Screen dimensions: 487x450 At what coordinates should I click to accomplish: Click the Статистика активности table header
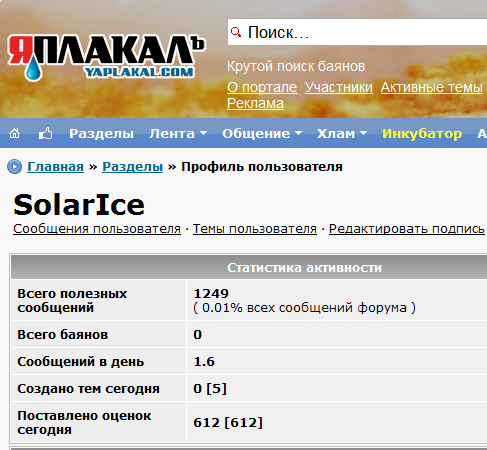(304, 267)
